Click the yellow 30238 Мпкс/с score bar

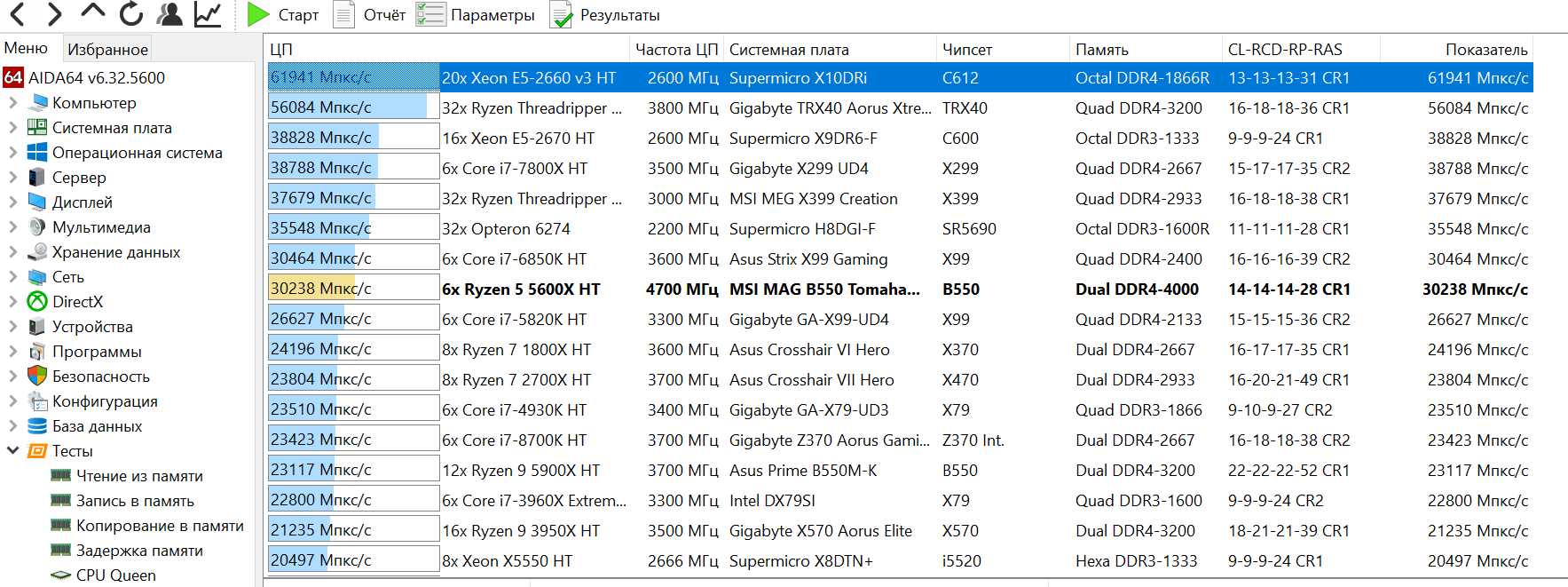(x=353, y=289)
